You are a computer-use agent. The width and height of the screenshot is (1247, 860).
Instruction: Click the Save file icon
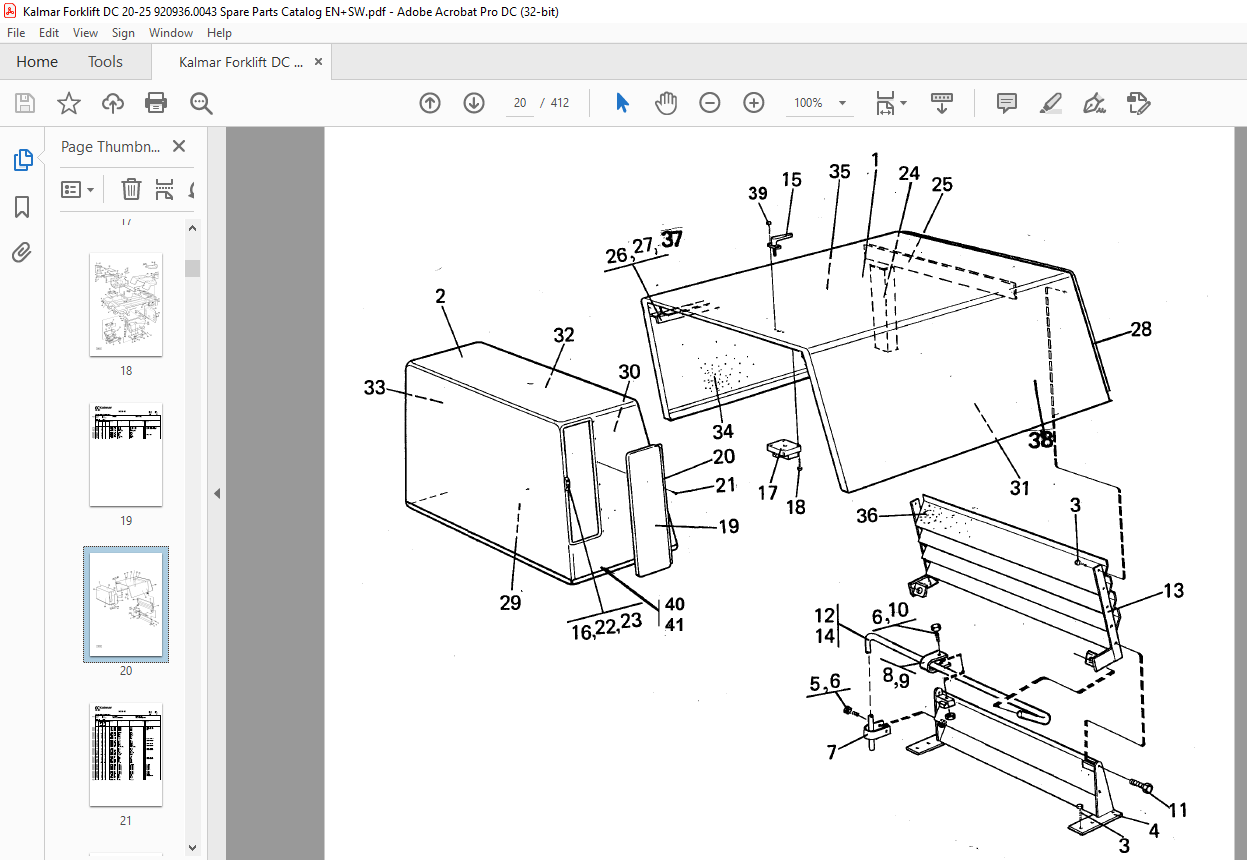click(25, 103)
